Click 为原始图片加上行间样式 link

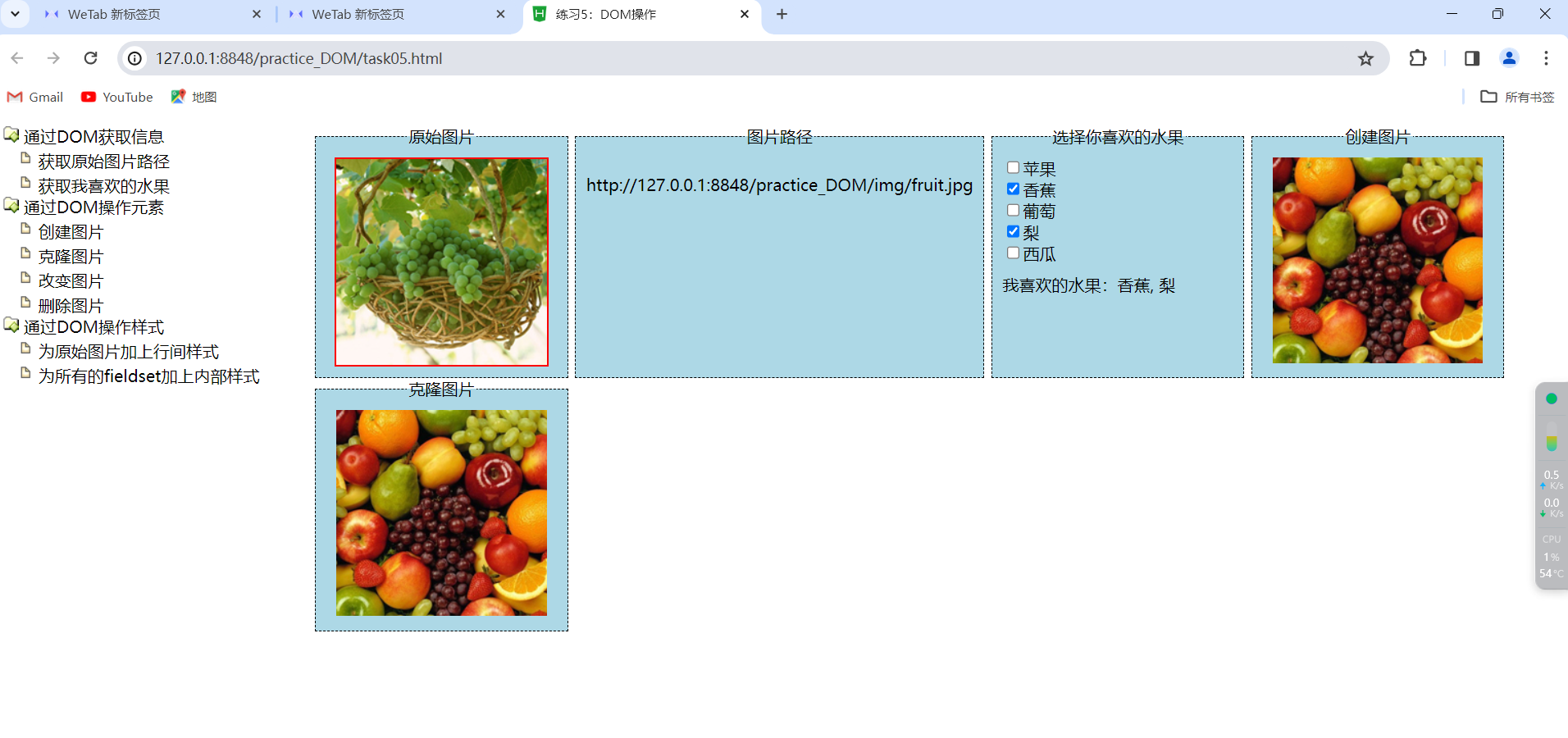[128, 352]
